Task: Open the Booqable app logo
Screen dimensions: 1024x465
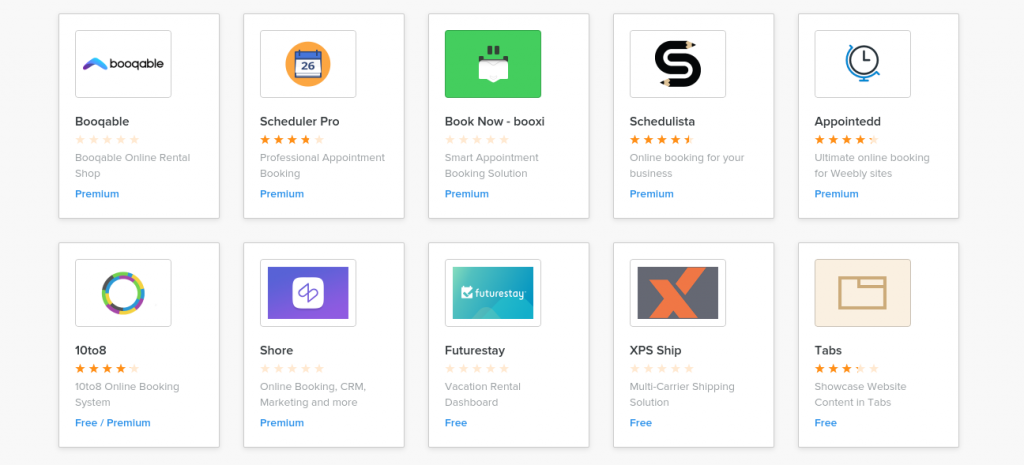Action: (x=123, y=64)
